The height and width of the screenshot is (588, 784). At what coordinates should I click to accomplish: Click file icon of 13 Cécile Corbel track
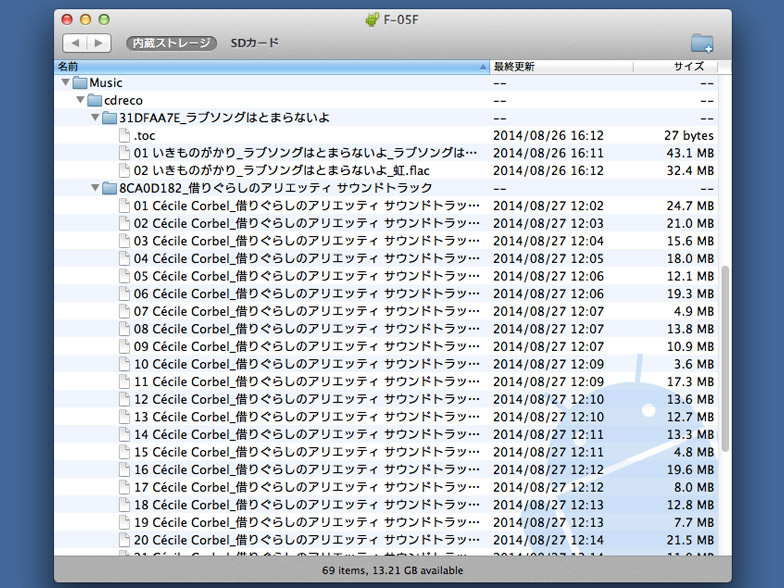pyautogui.click(x=124, y=416)
